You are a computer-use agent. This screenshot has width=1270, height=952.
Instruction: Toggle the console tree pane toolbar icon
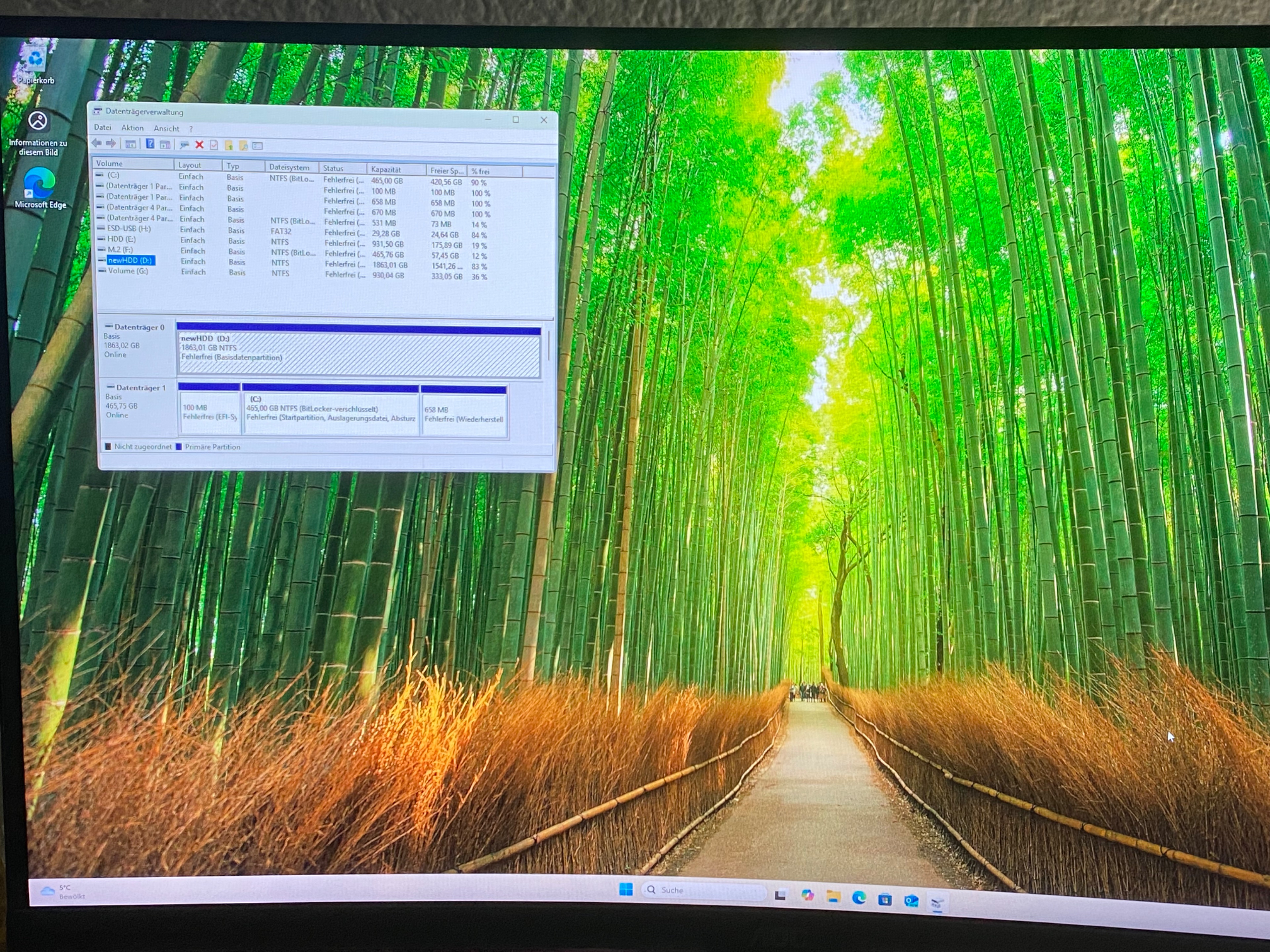point(131,144)
